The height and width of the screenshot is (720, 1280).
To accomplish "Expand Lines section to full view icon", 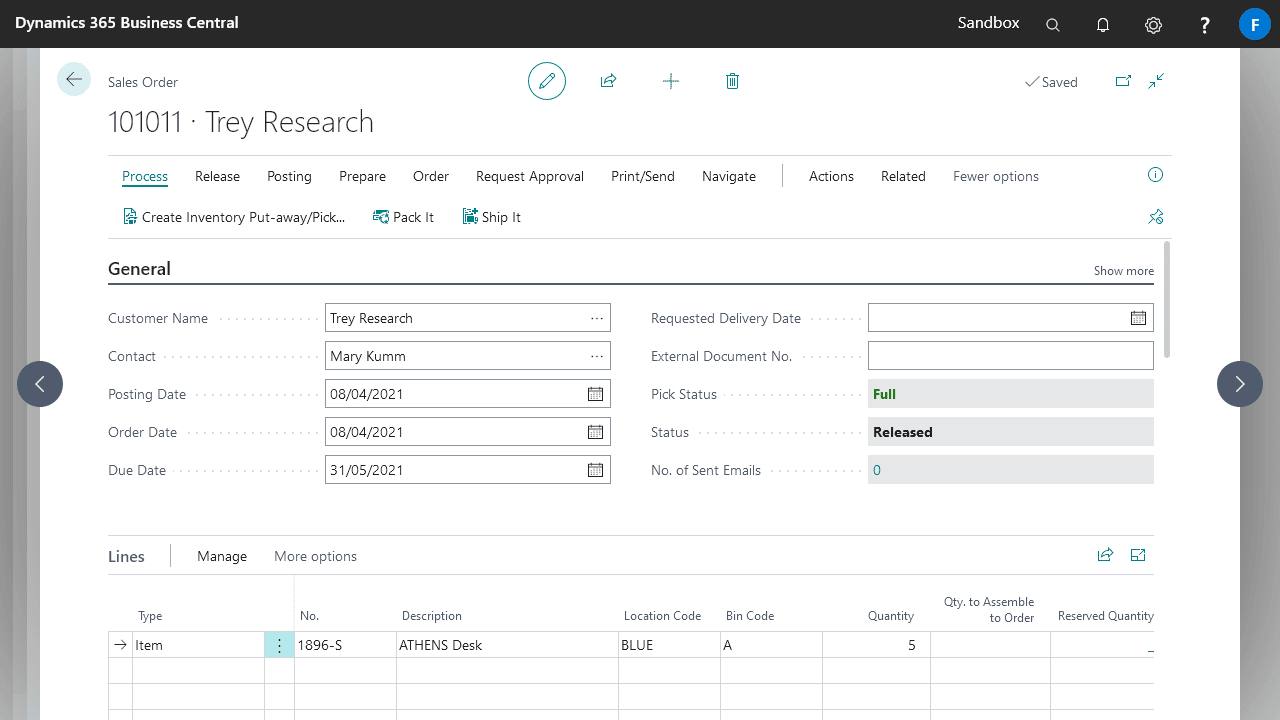I will [x=1138, y=555].
